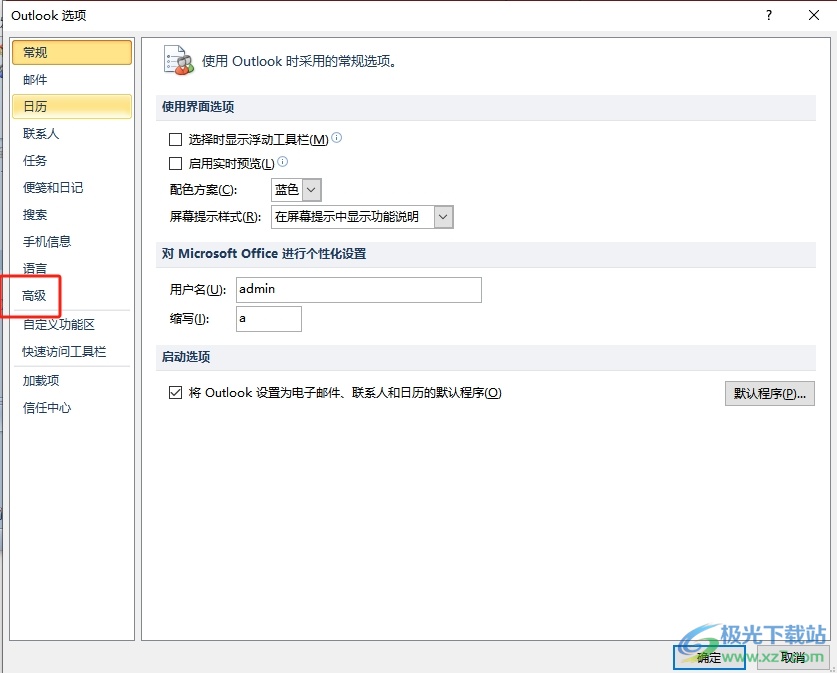Image resolution: width=837 pixels, height=673 pixels.
Task: Open the 加载项 add-ins page
Action: pos(72,381)
